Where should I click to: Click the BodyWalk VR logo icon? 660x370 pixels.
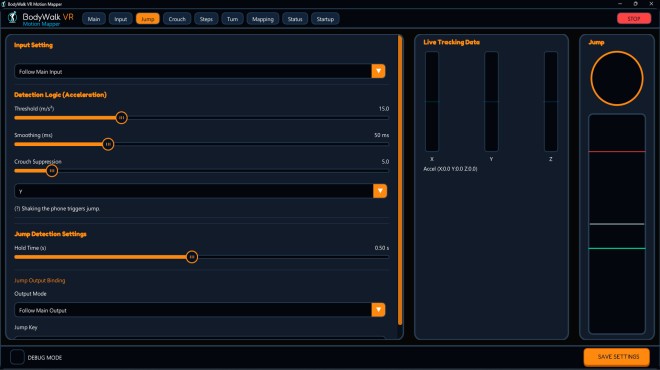point(13,18)
